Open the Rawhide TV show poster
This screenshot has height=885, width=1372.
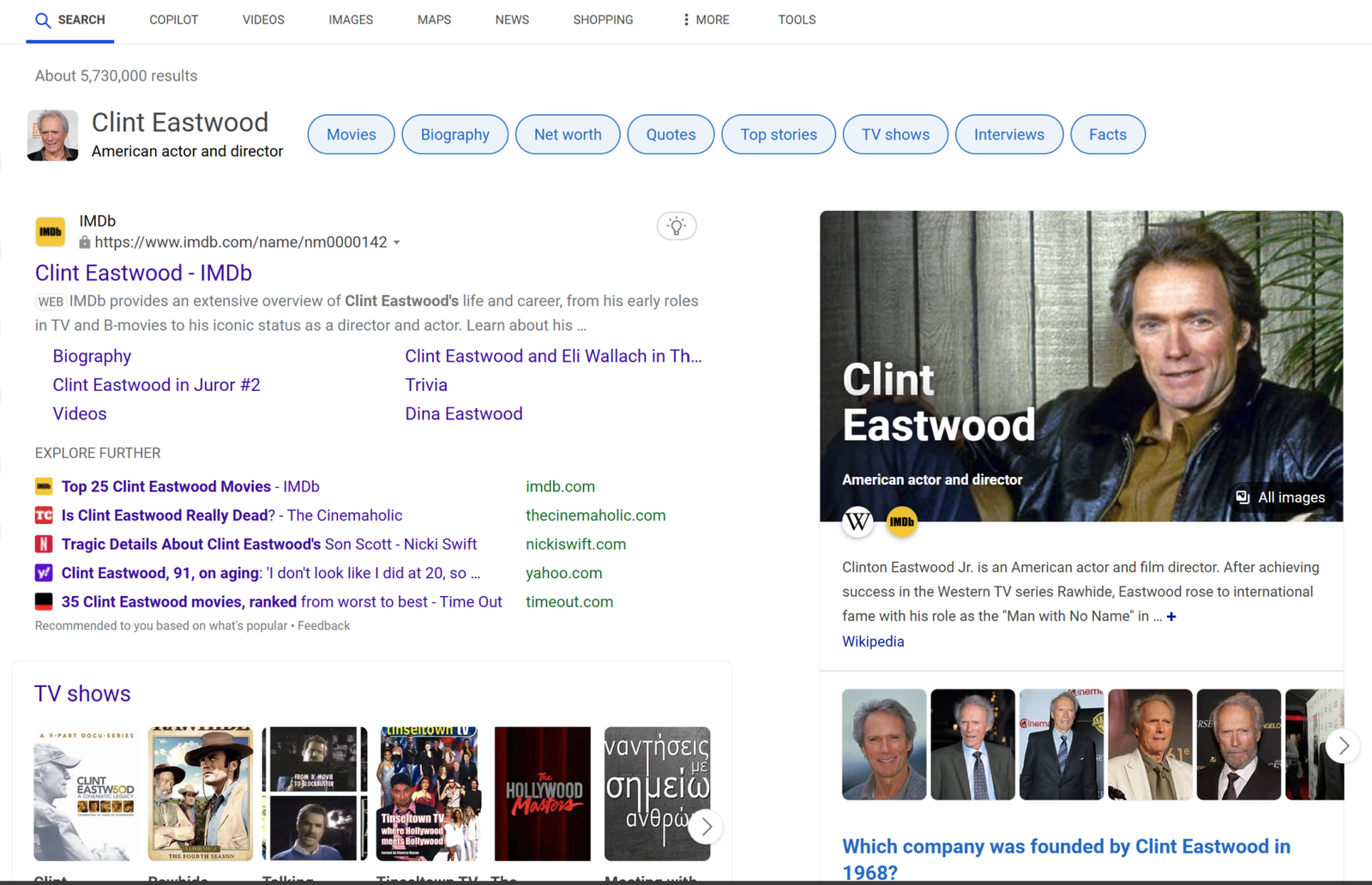(x=201, y=793)
